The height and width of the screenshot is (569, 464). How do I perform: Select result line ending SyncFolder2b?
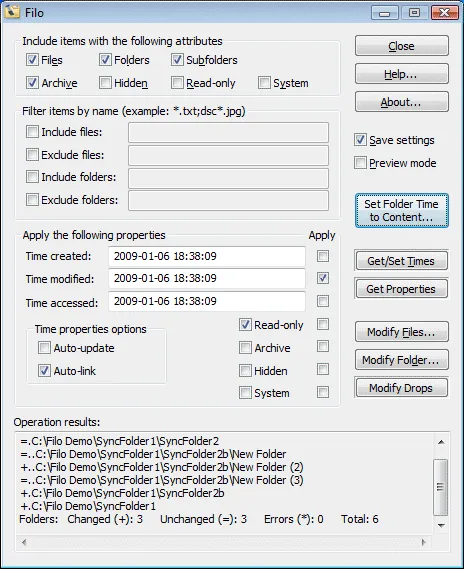point(122,493)
